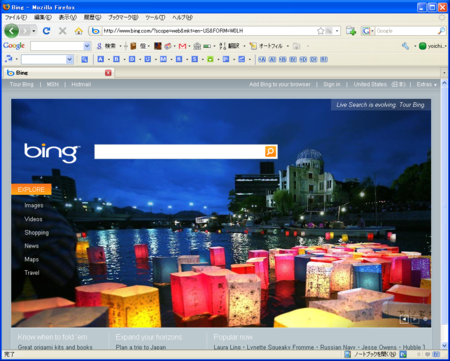Reload the current page
Image resolution: width=450 pixels, height=361 pixels.
tap(46, 31)
